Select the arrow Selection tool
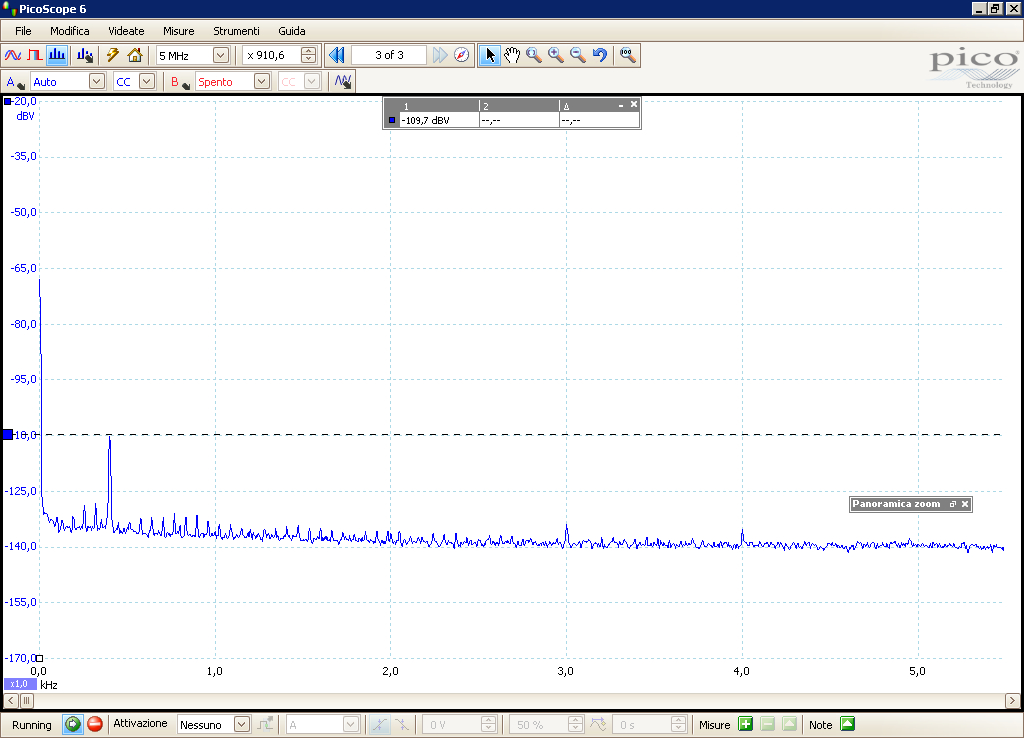Image resolution: width=1024 pixels, height=738 pixels. coord(490,56)
